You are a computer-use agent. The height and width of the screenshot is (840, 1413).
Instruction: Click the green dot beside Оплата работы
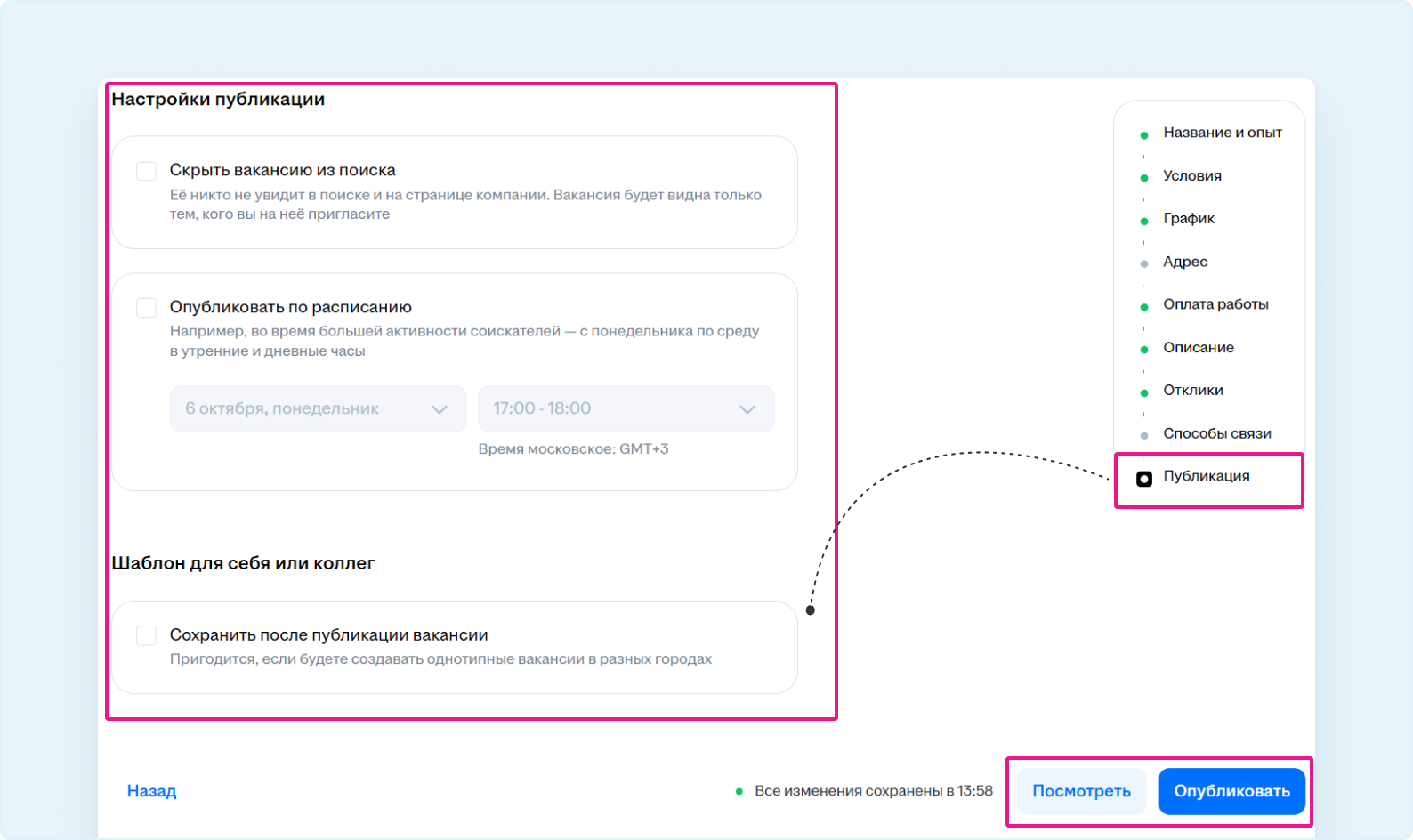1144,307
